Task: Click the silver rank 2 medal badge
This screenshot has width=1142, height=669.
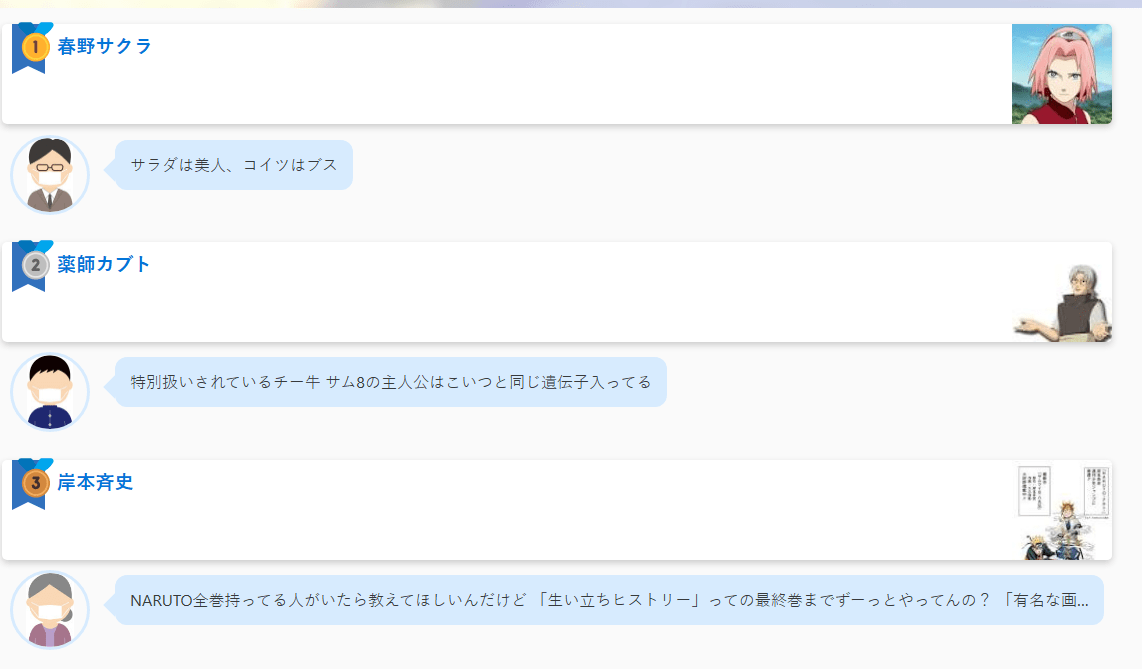Action: point(35,265)
